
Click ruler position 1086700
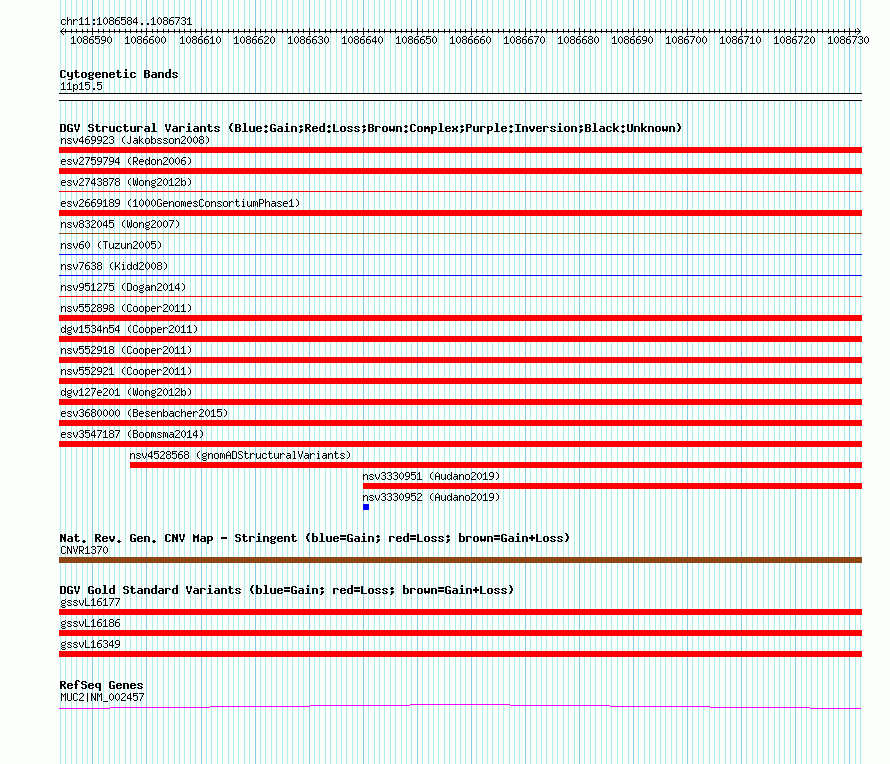pyautogui.click(x=686, y=40)
